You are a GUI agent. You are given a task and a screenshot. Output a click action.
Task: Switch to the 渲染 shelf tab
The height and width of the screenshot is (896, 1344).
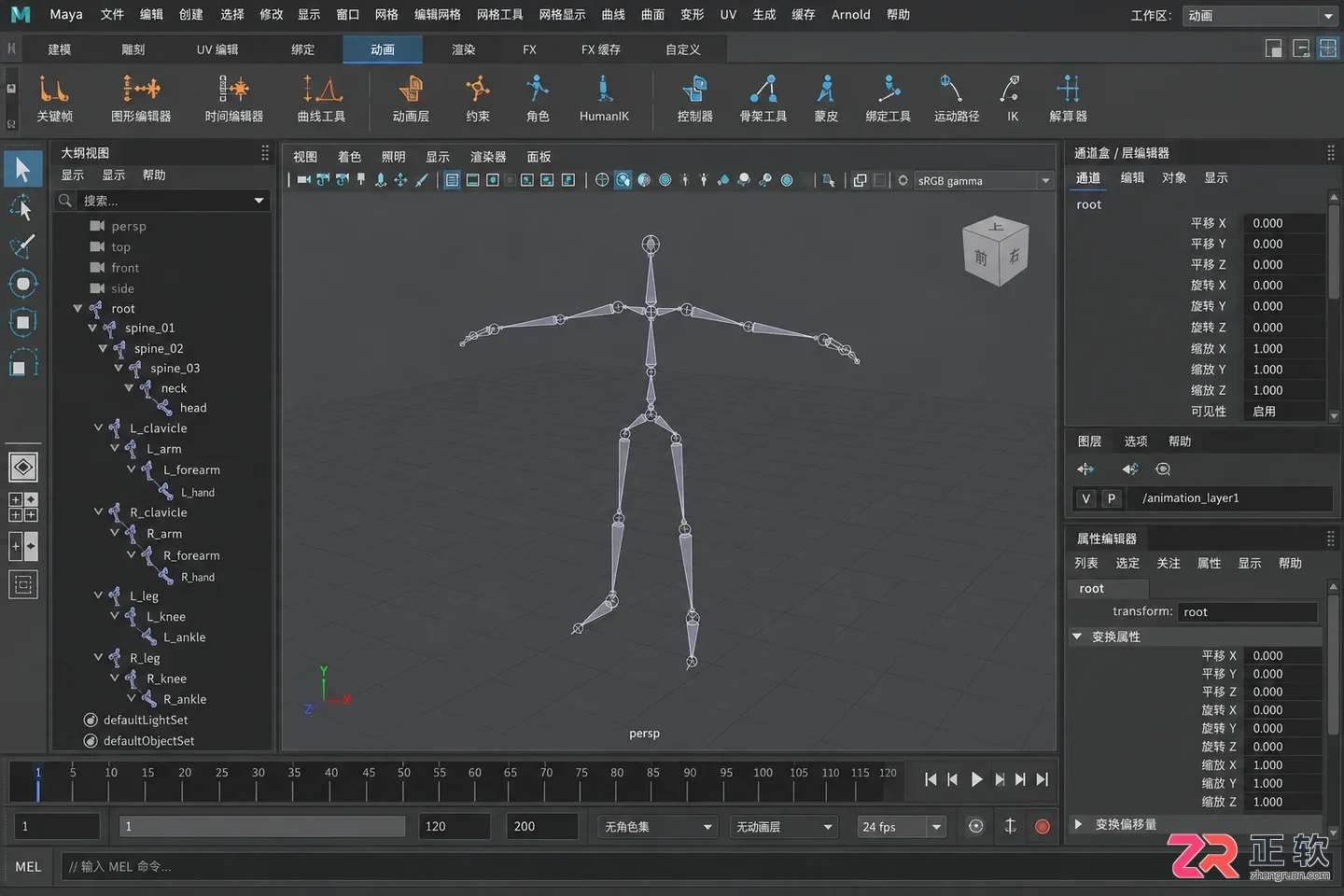pos(463,49)
